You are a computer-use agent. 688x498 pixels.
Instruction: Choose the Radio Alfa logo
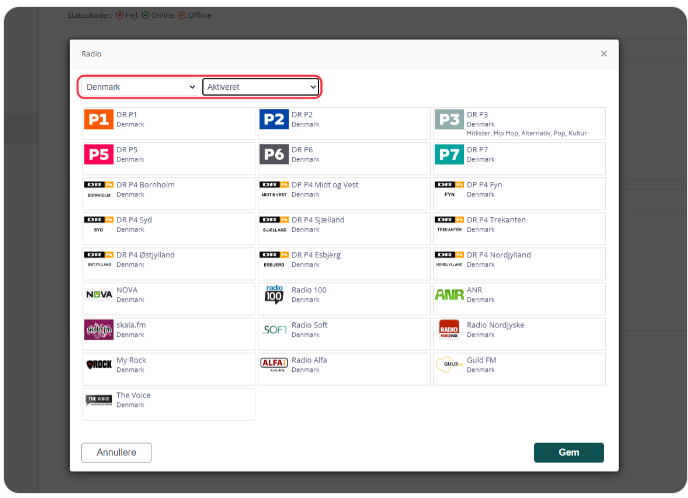coord(274,365)
